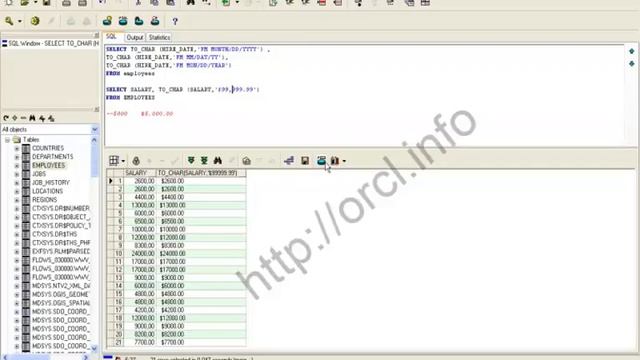Click the fourth teal database icon
Viewport: 640px width, 360px height.
155,21
